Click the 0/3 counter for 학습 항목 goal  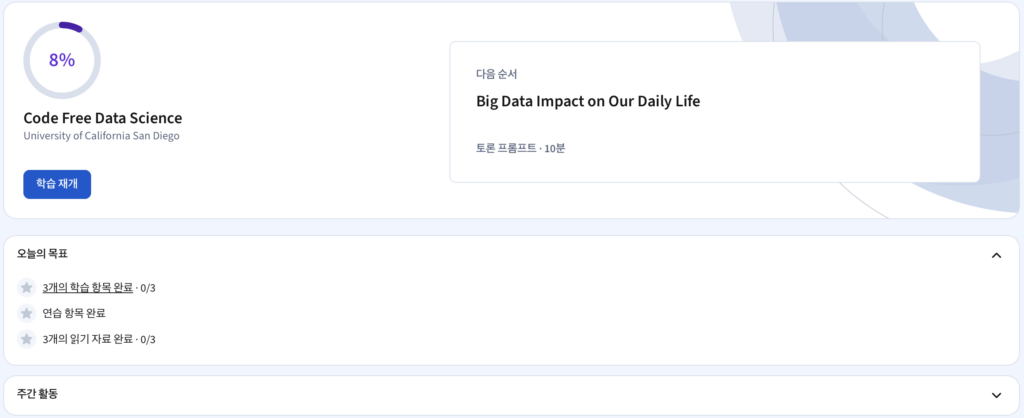148,287
